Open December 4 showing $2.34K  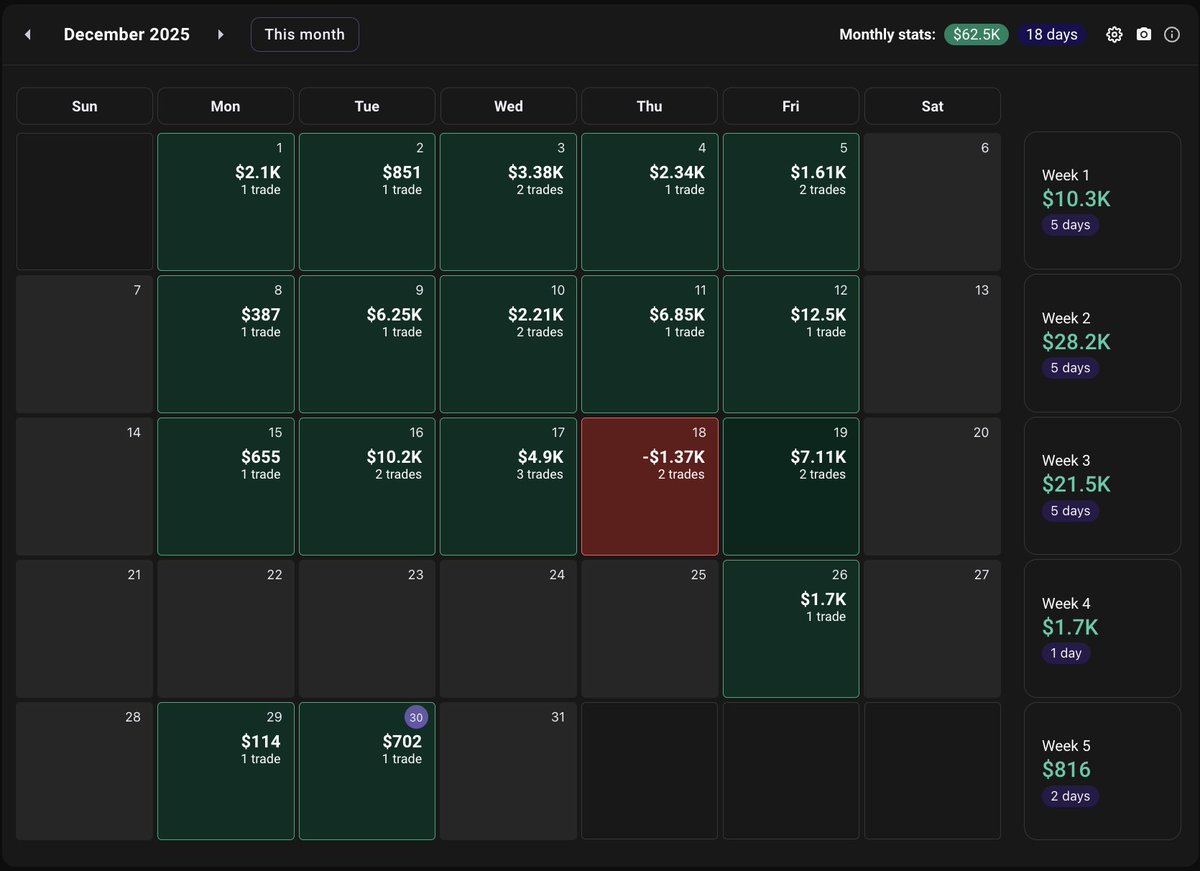click(650, 202)
